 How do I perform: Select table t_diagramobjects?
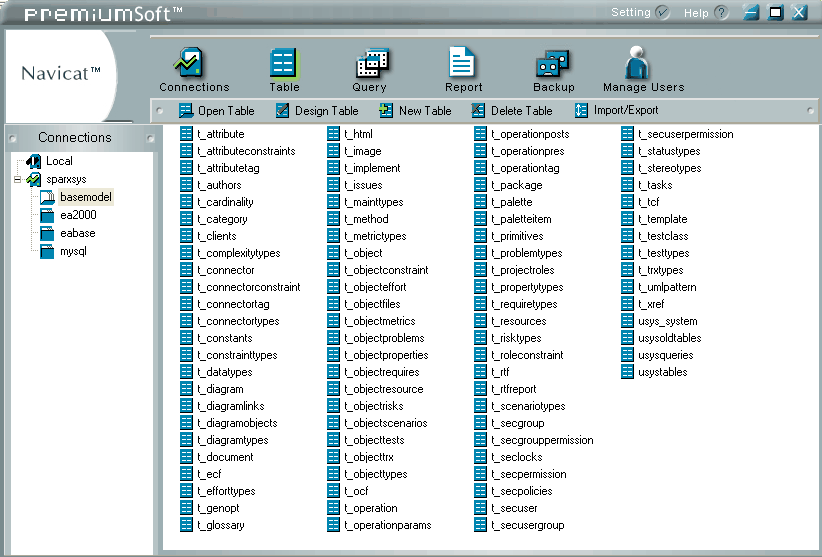[x=237, y=423]
